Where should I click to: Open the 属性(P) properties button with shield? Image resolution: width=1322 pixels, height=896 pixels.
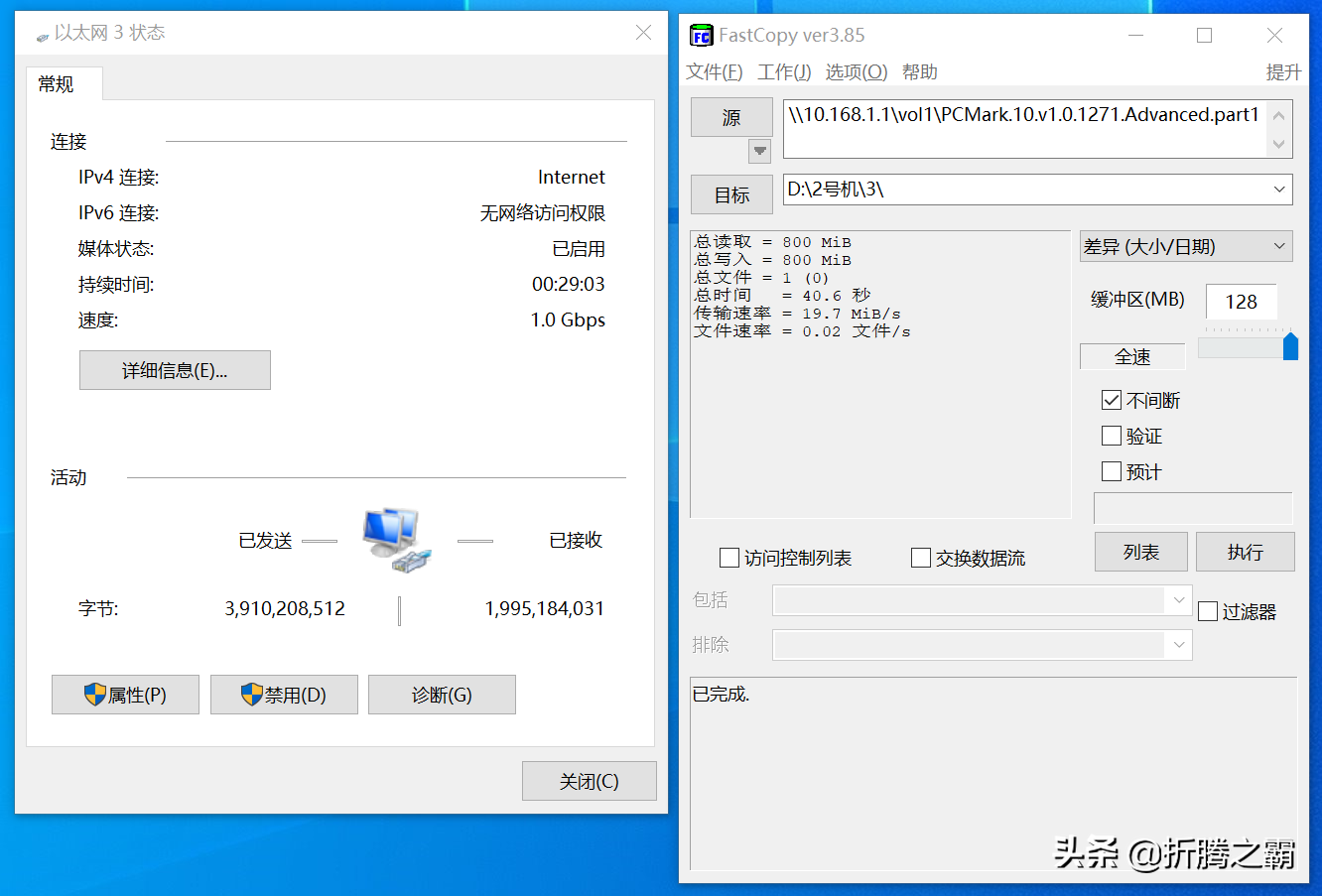[x=125, y=695]
